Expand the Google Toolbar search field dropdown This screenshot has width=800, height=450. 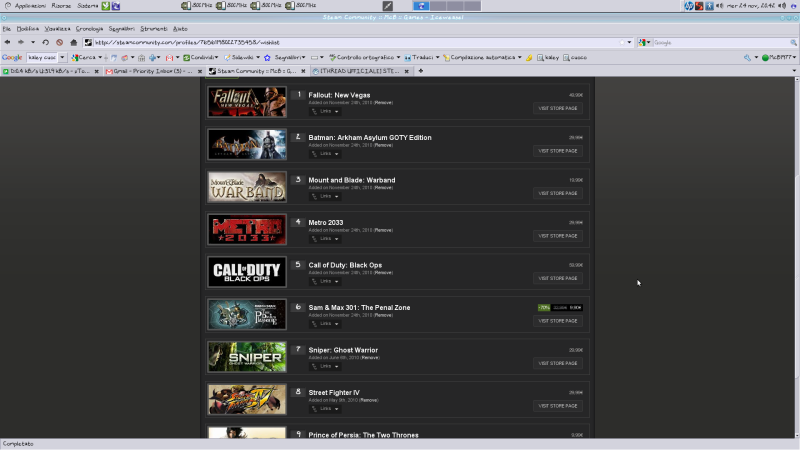[62, 58]
